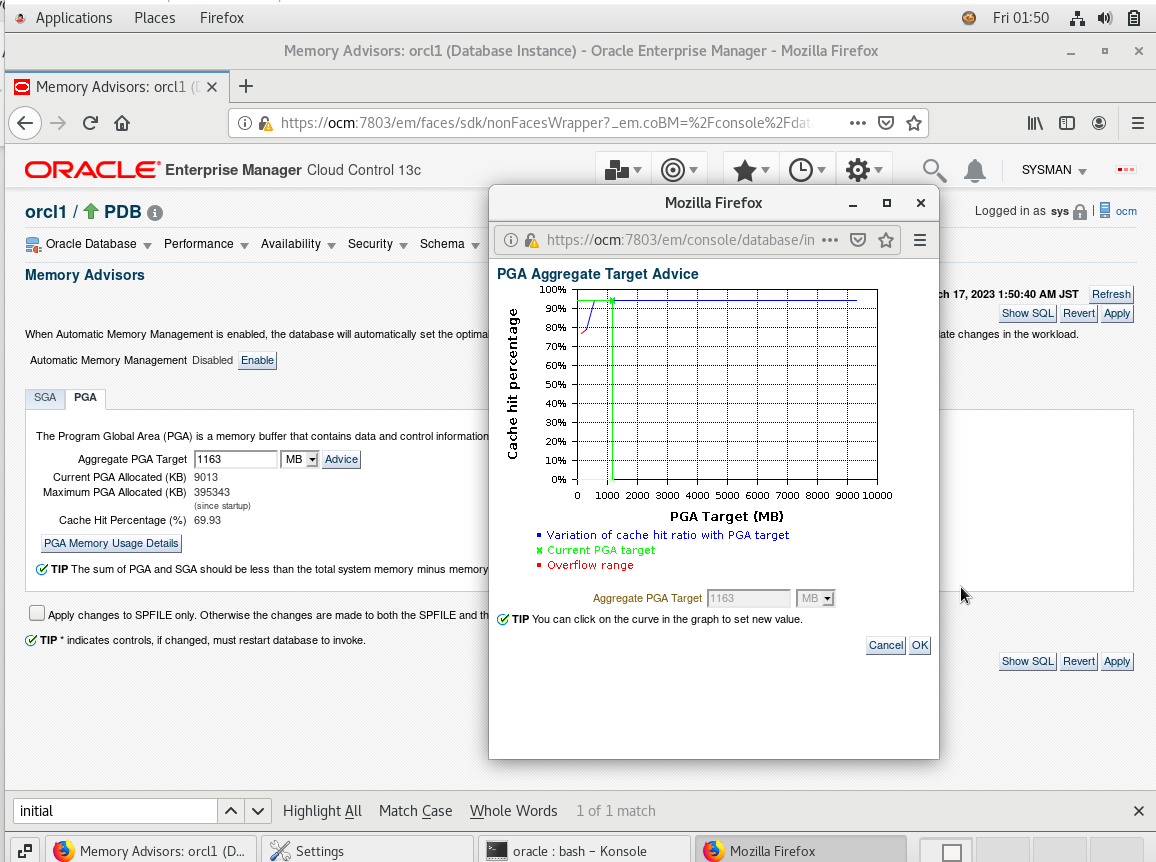
Task: Click top Show SQL button
Action: 1028,313
